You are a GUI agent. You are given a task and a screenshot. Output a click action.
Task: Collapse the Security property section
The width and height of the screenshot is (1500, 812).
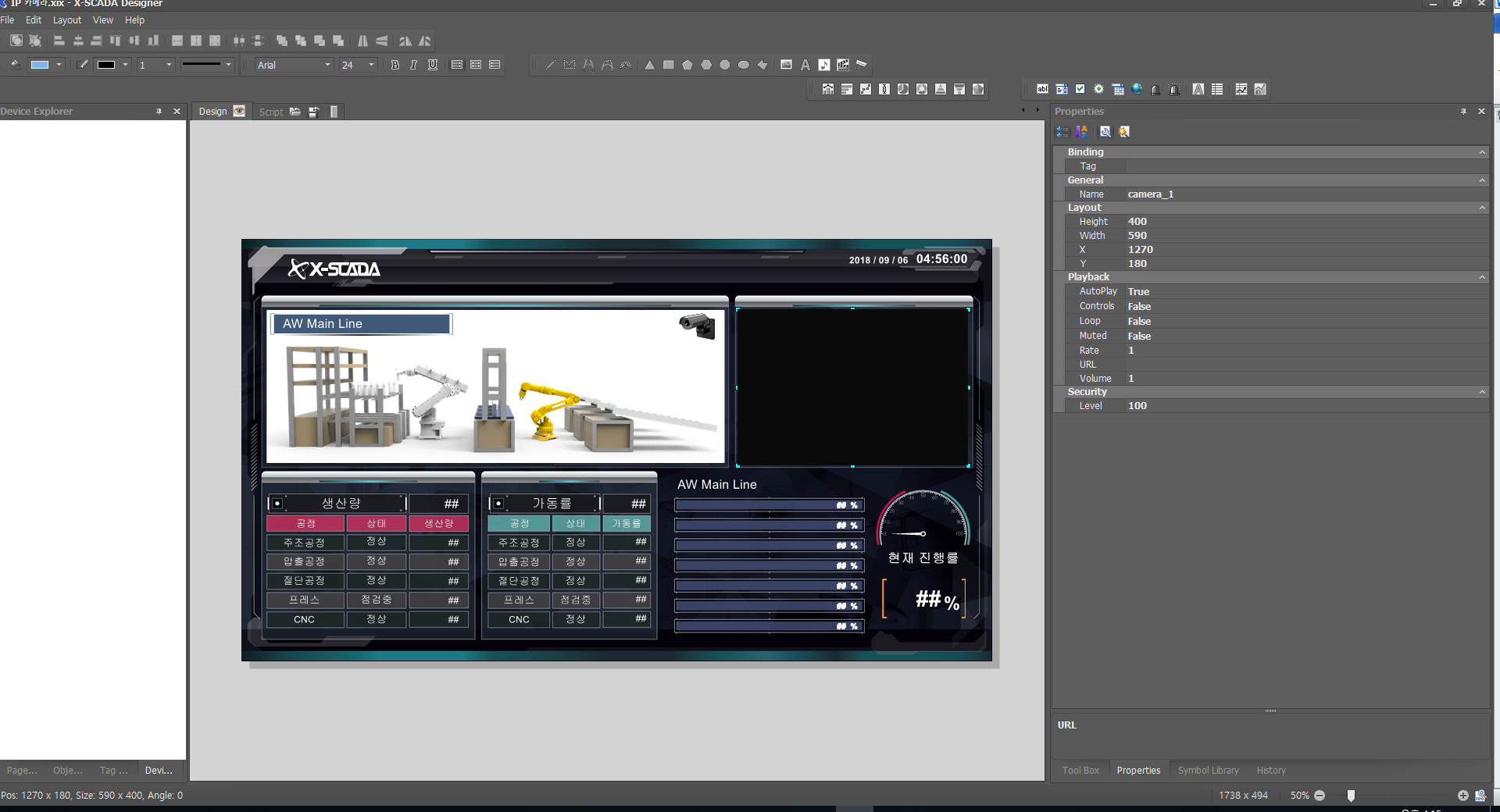1482,392
